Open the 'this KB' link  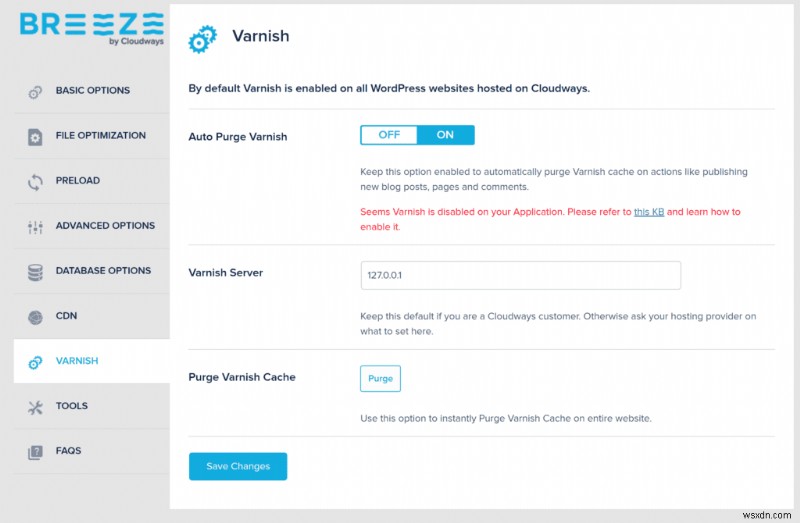coord(648,212)
